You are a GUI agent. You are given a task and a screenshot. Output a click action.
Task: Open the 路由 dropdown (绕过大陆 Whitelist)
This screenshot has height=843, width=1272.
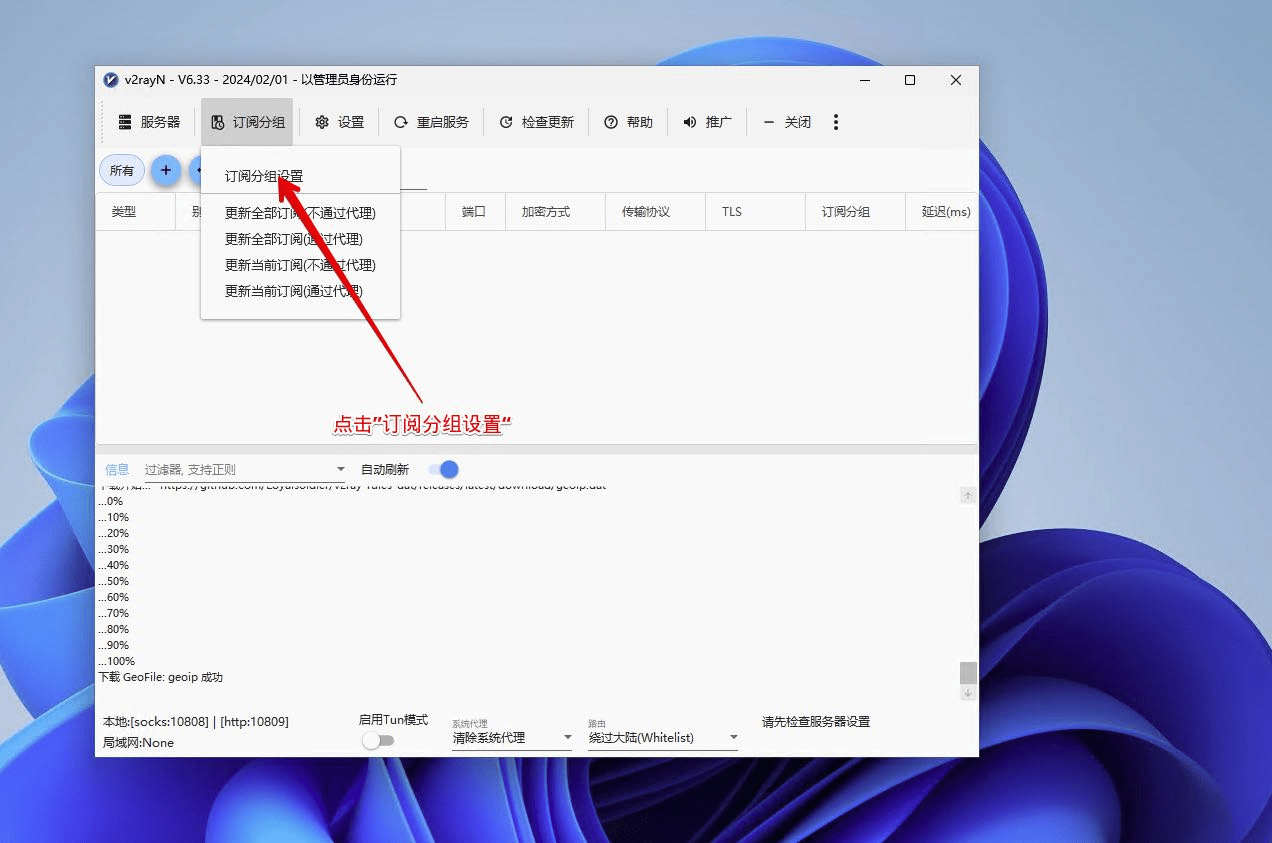tap(663, 738)
